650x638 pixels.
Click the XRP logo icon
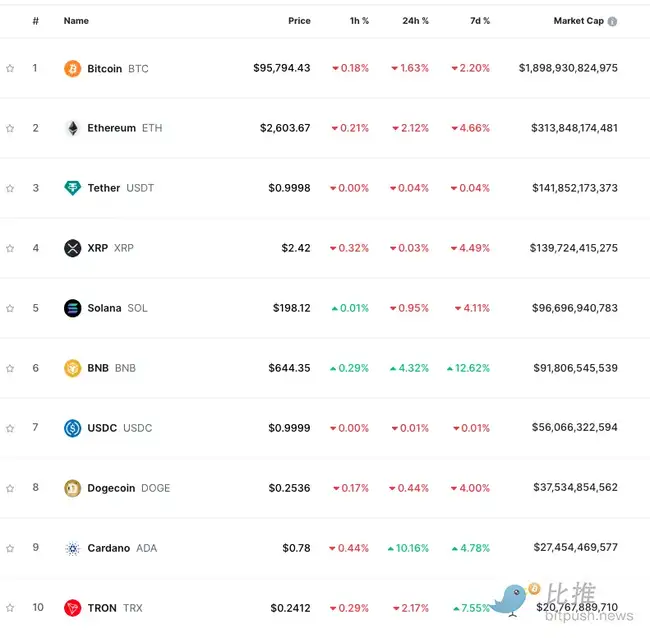pyautogui.click(x=72, y=248)
